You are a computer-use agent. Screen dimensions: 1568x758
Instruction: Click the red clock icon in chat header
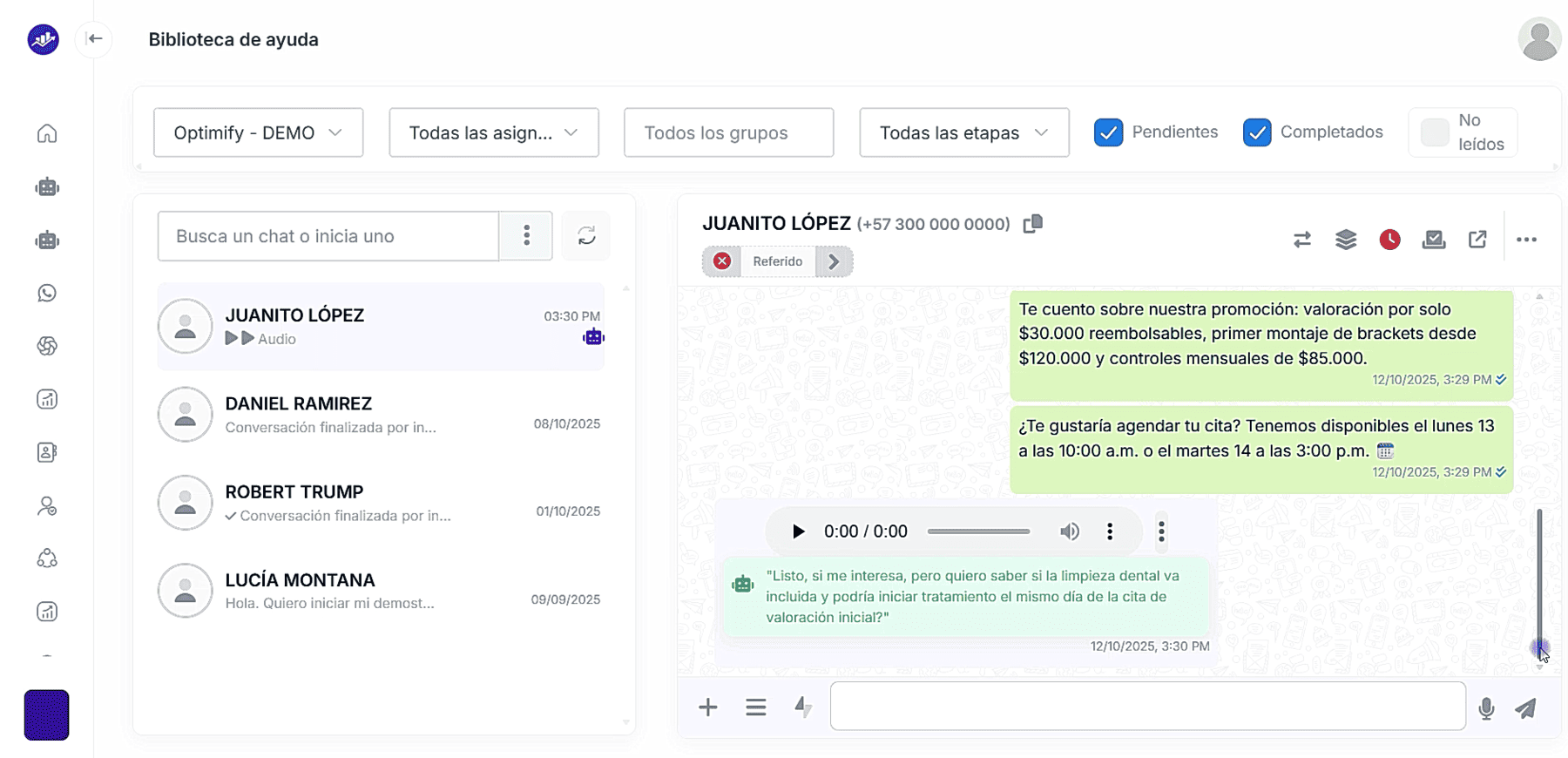click(1389, 240)
